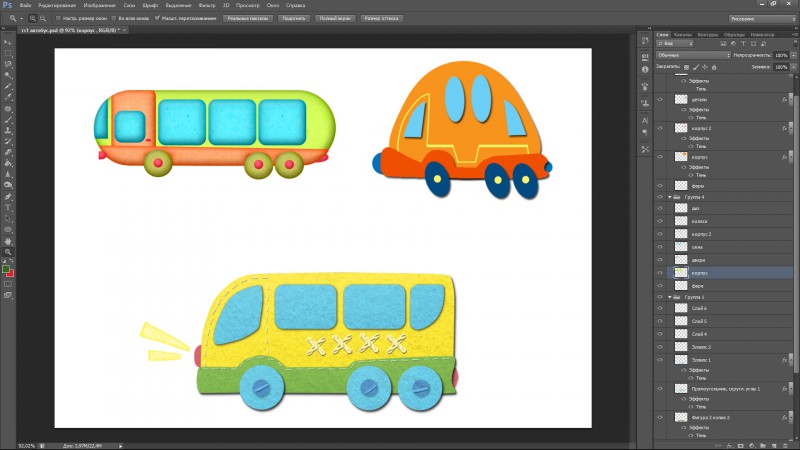Hide the 'колеса' layer

pos(660,221)
